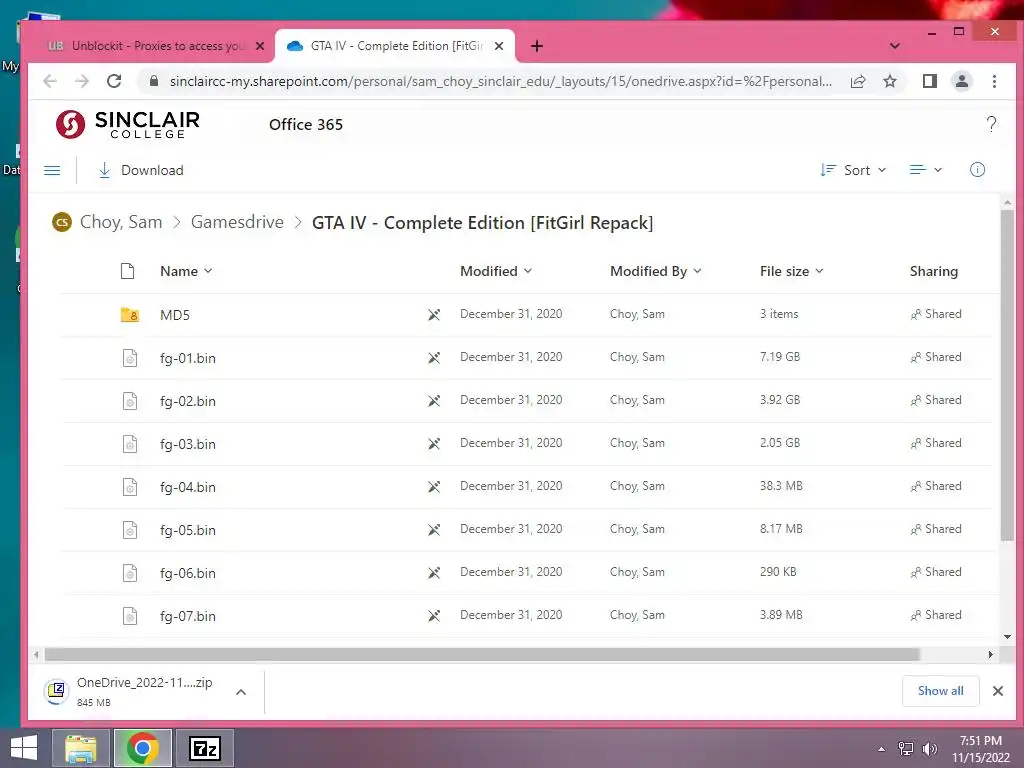Open the view options list dropdown
The image size is (1024, 768).
tap(925, 170)
